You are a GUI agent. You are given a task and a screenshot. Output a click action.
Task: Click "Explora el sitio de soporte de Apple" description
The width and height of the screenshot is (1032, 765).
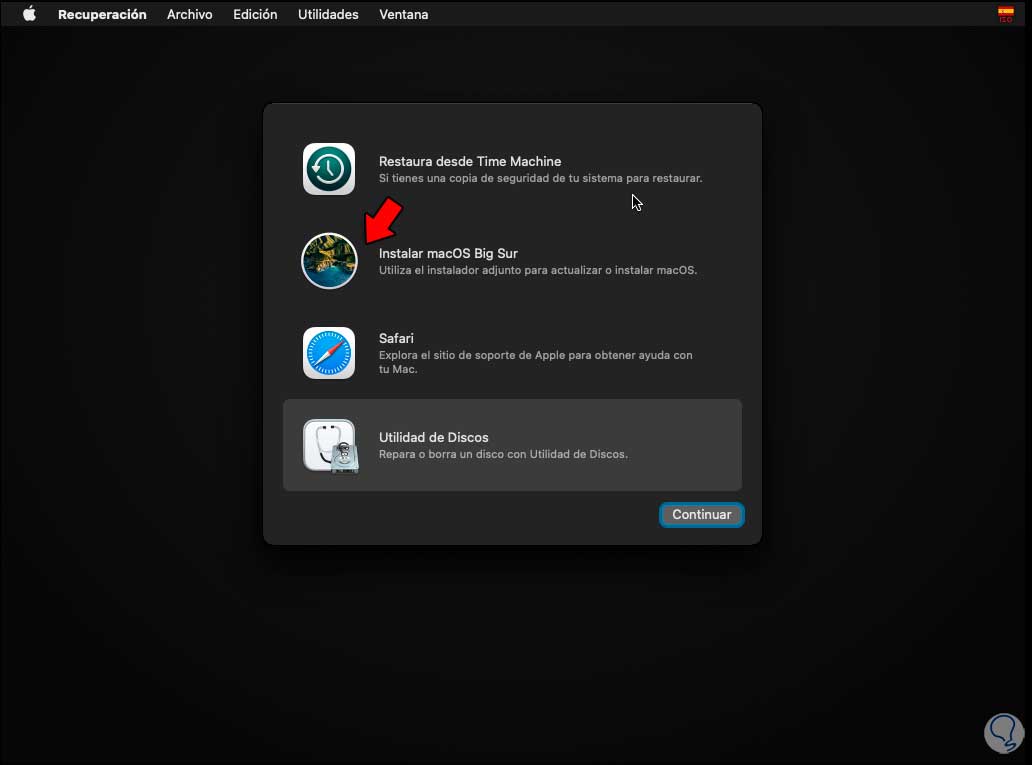(535, 362)
